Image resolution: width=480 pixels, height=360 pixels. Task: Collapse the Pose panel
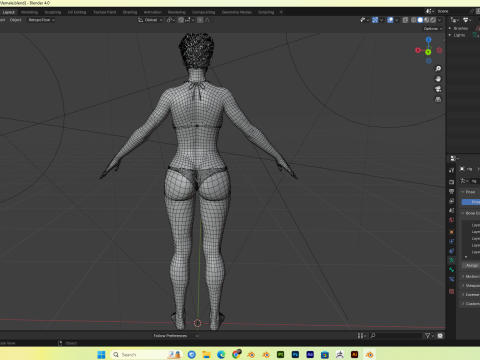[x=463, y=192]
